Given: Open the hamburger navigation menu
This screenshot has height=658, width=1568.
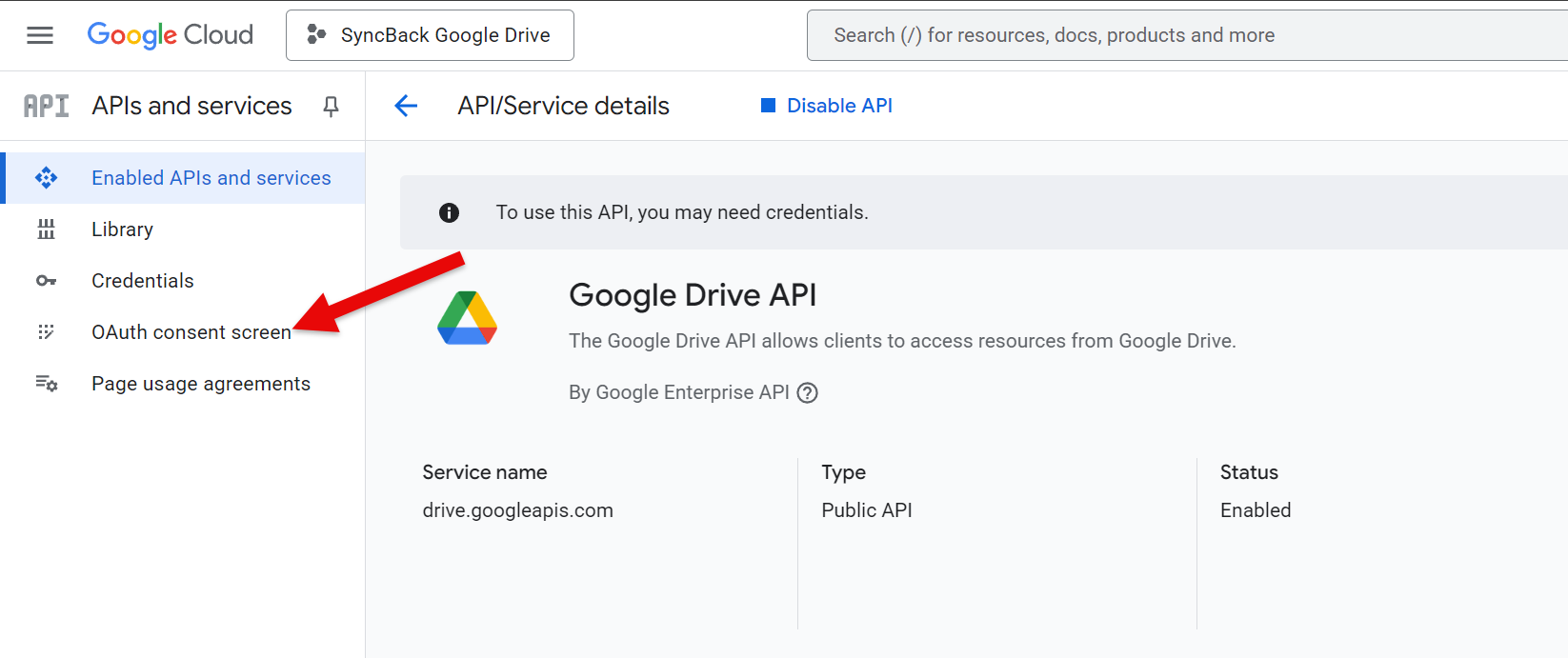Looking at the screenshot, I should [x=40, y=35].
